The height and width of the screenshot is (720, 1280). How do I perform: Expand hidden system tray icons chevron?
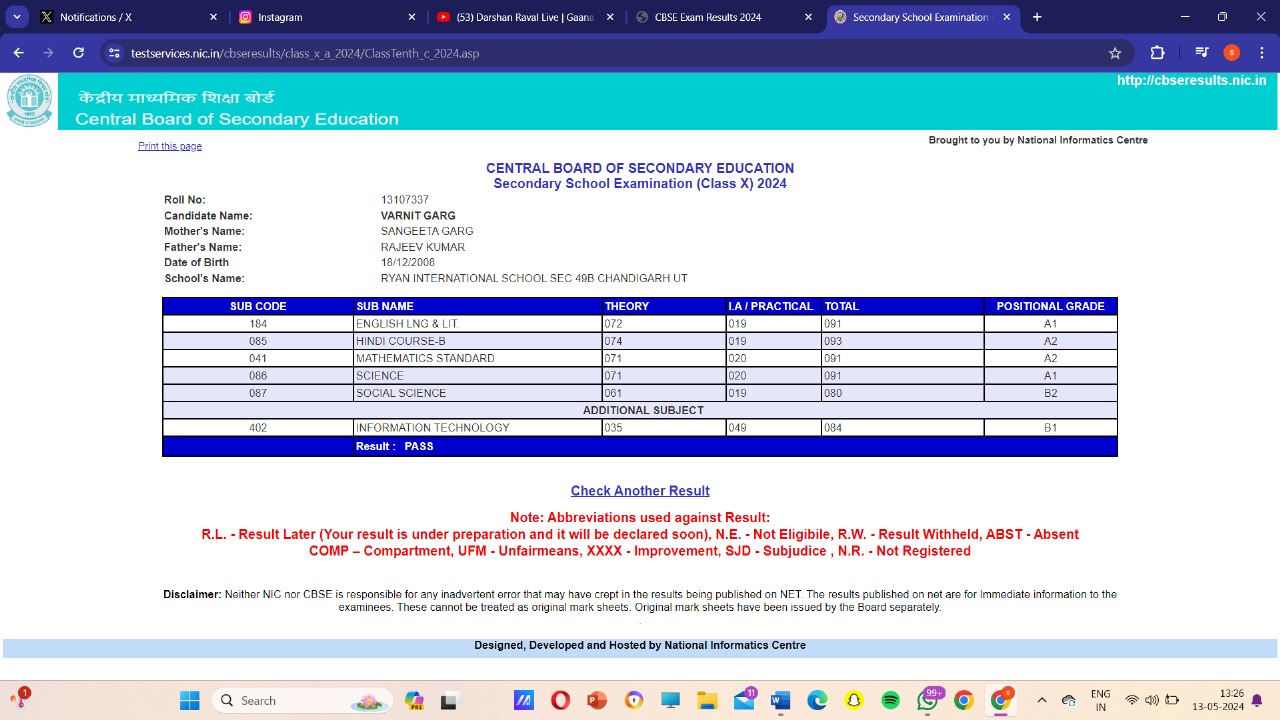click(x=1041, y=700)
